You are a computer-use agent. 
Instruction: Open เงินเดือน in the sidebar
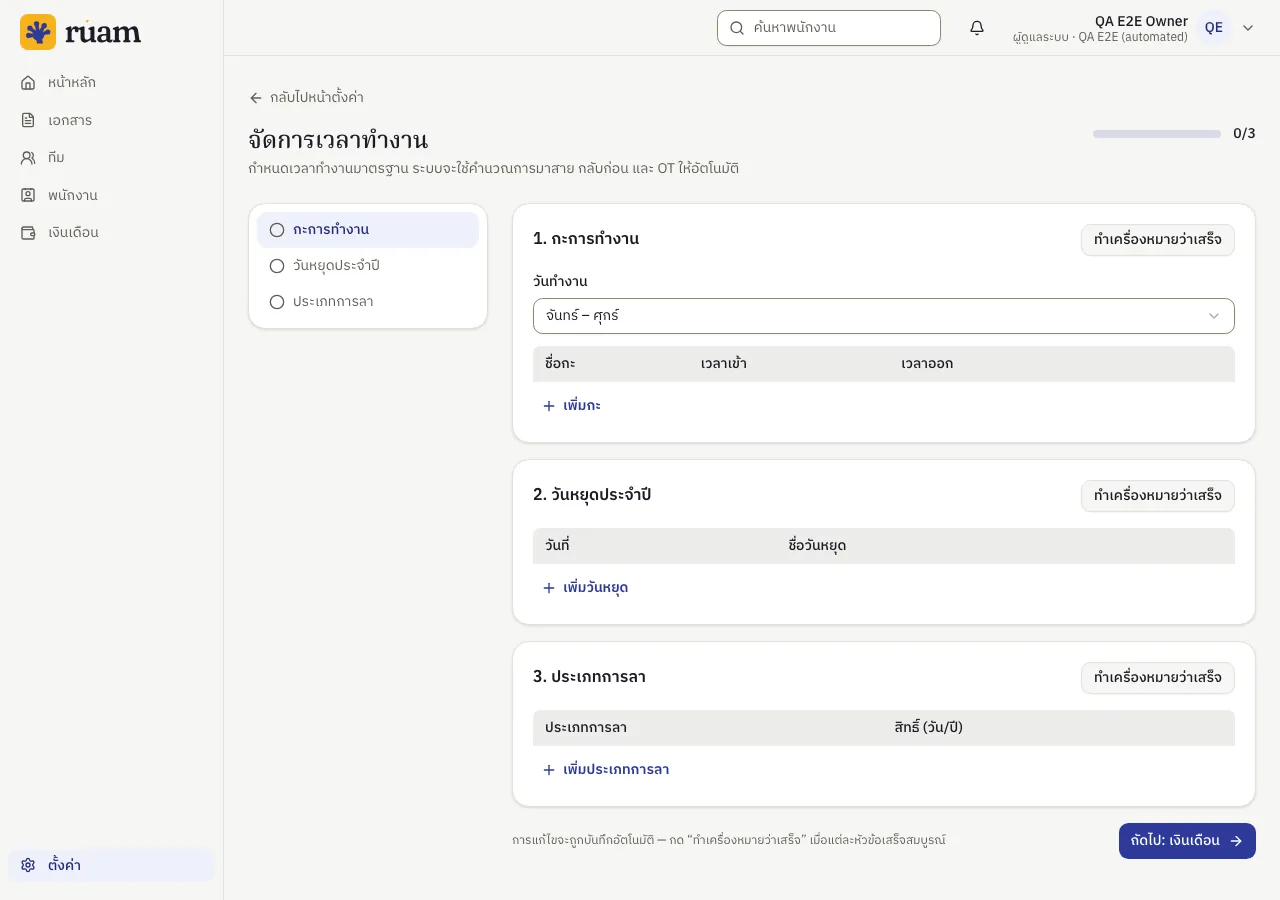[x=111, y=232]
